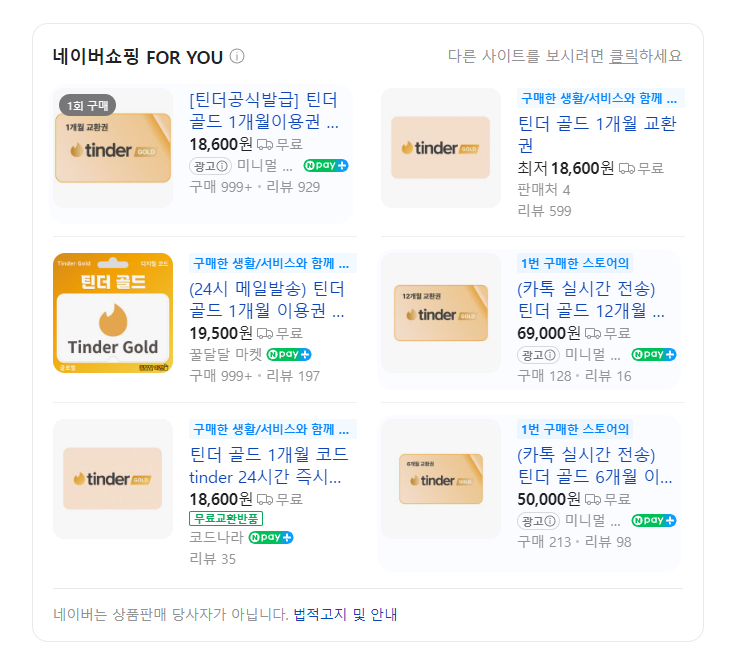Click the 광고 ad badge on 18,600원 item
The width and height of the screenshot is (736, 650).
209,165
